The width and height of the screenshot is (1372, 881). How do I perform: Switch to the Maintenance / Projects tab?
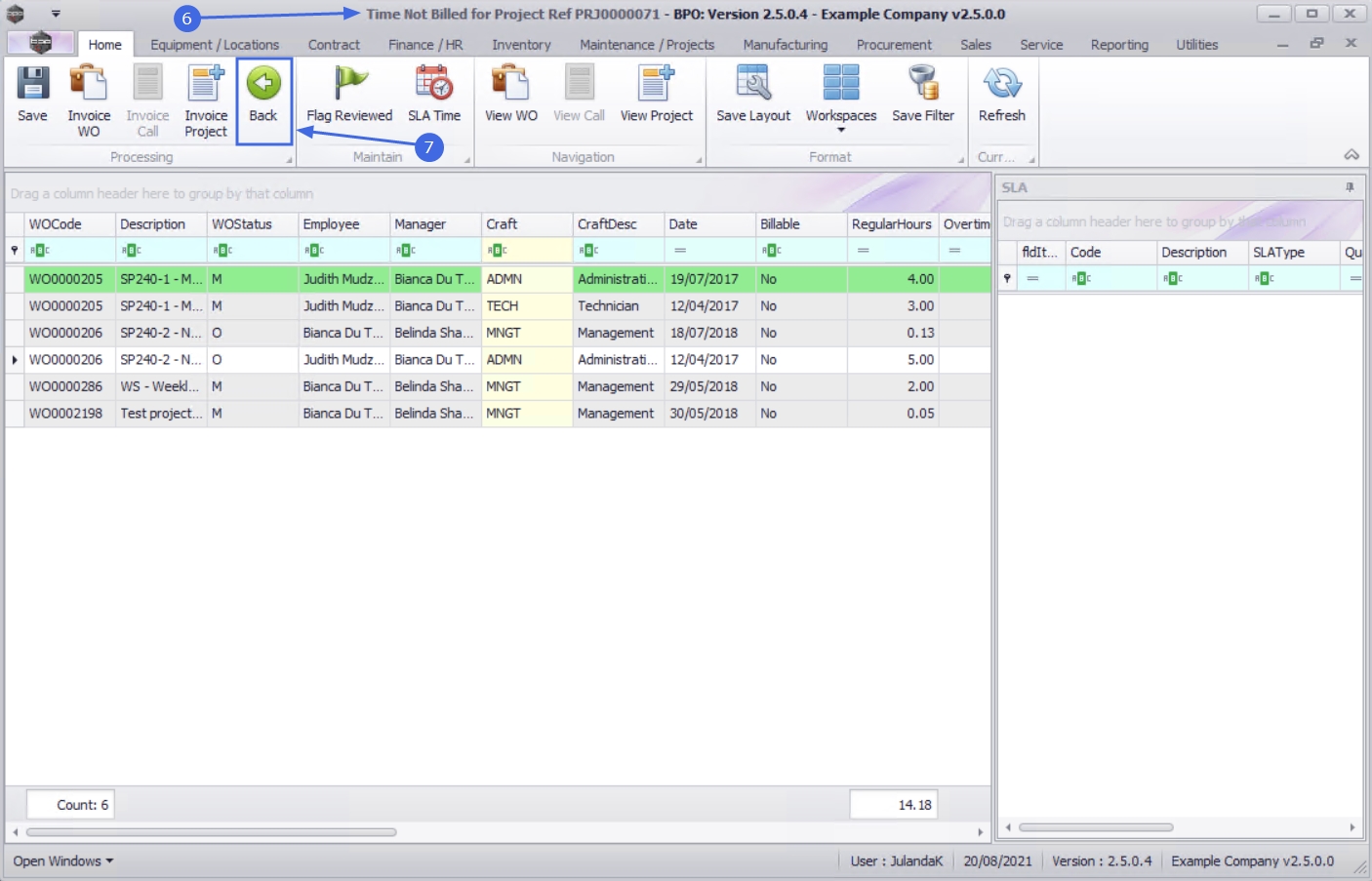click(x=647, y=45)
